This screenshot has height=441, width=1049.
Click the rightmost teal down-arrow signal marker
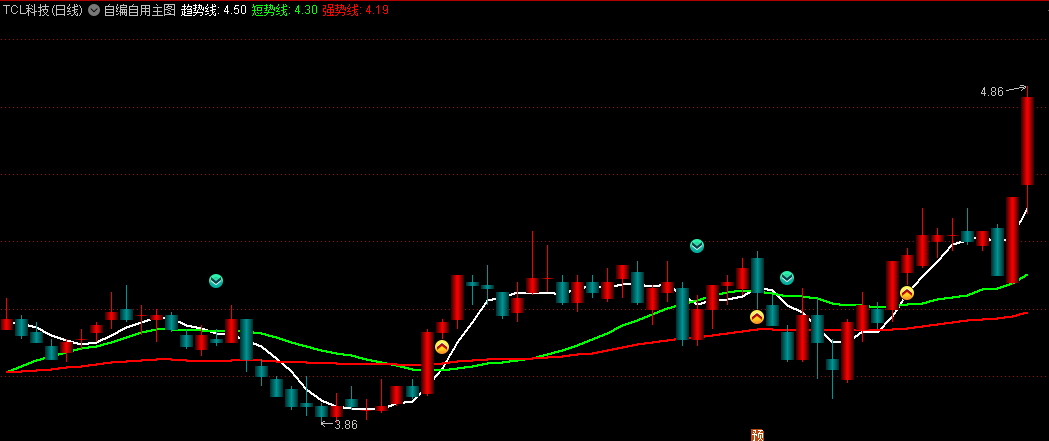(x=787, y=277)
